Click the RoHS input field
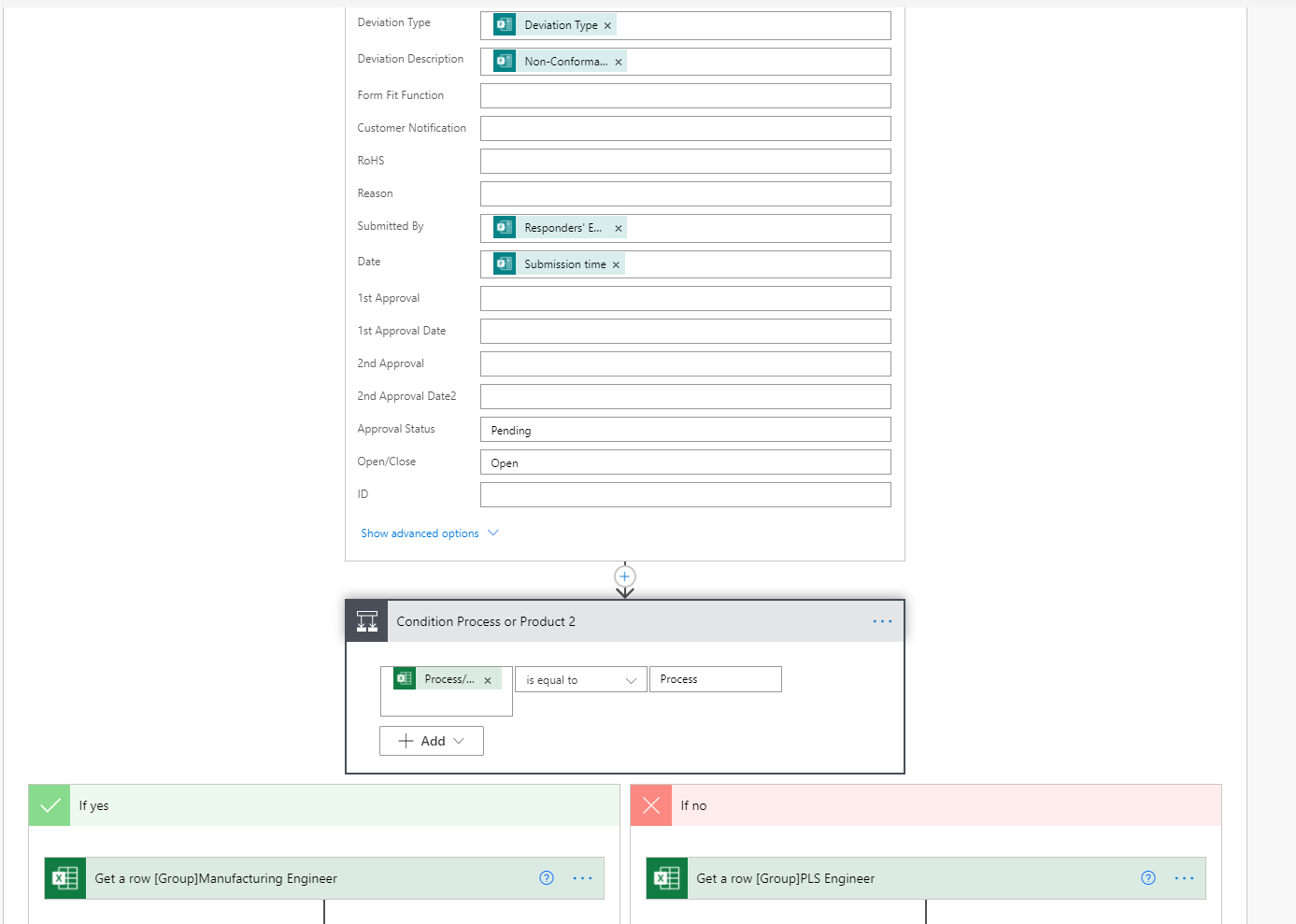This screenshot has height=924, width=1296. (x=686, y=162)
